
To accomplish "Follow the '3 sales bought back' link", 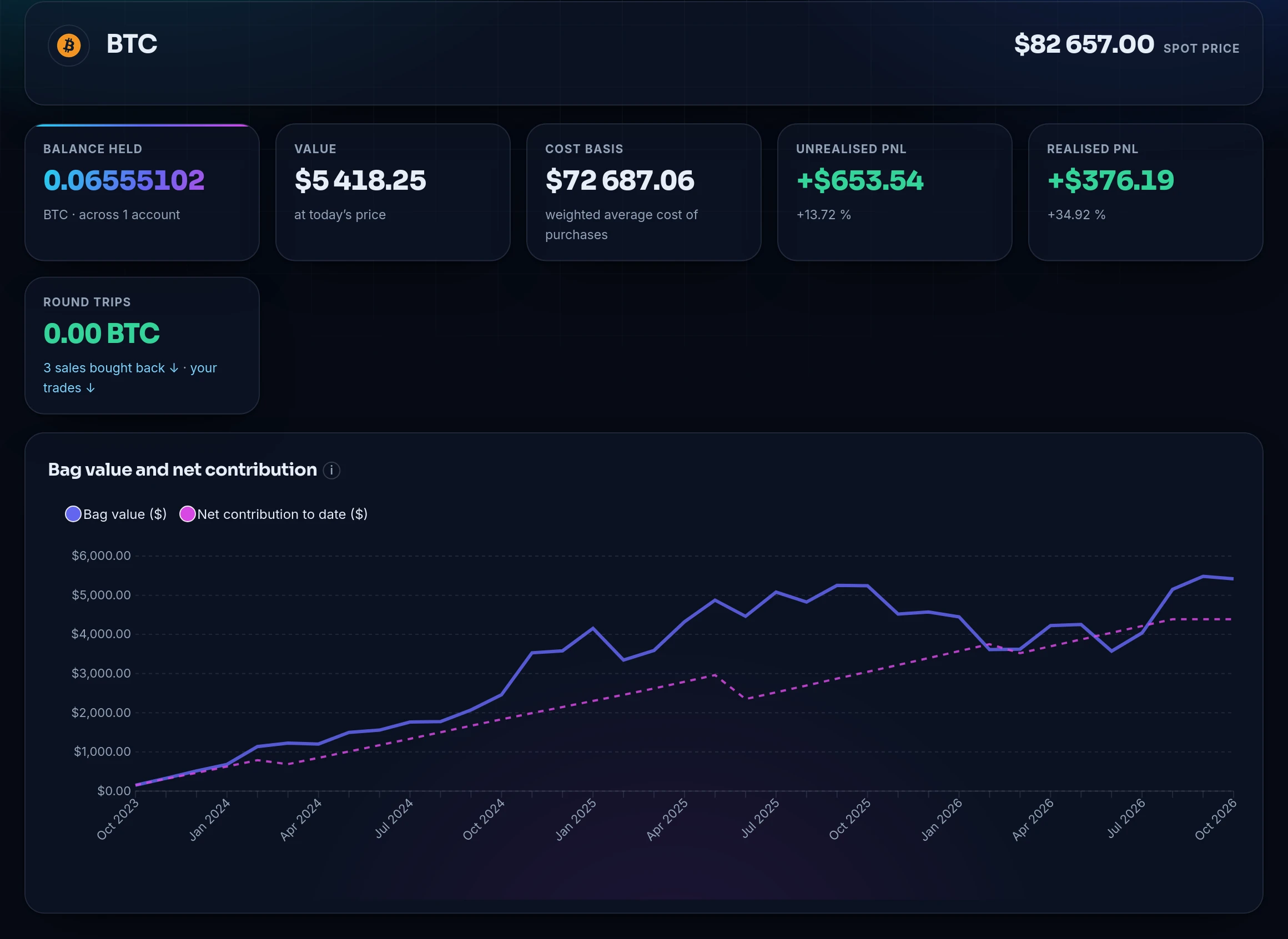I will click(x=111, y=368).
